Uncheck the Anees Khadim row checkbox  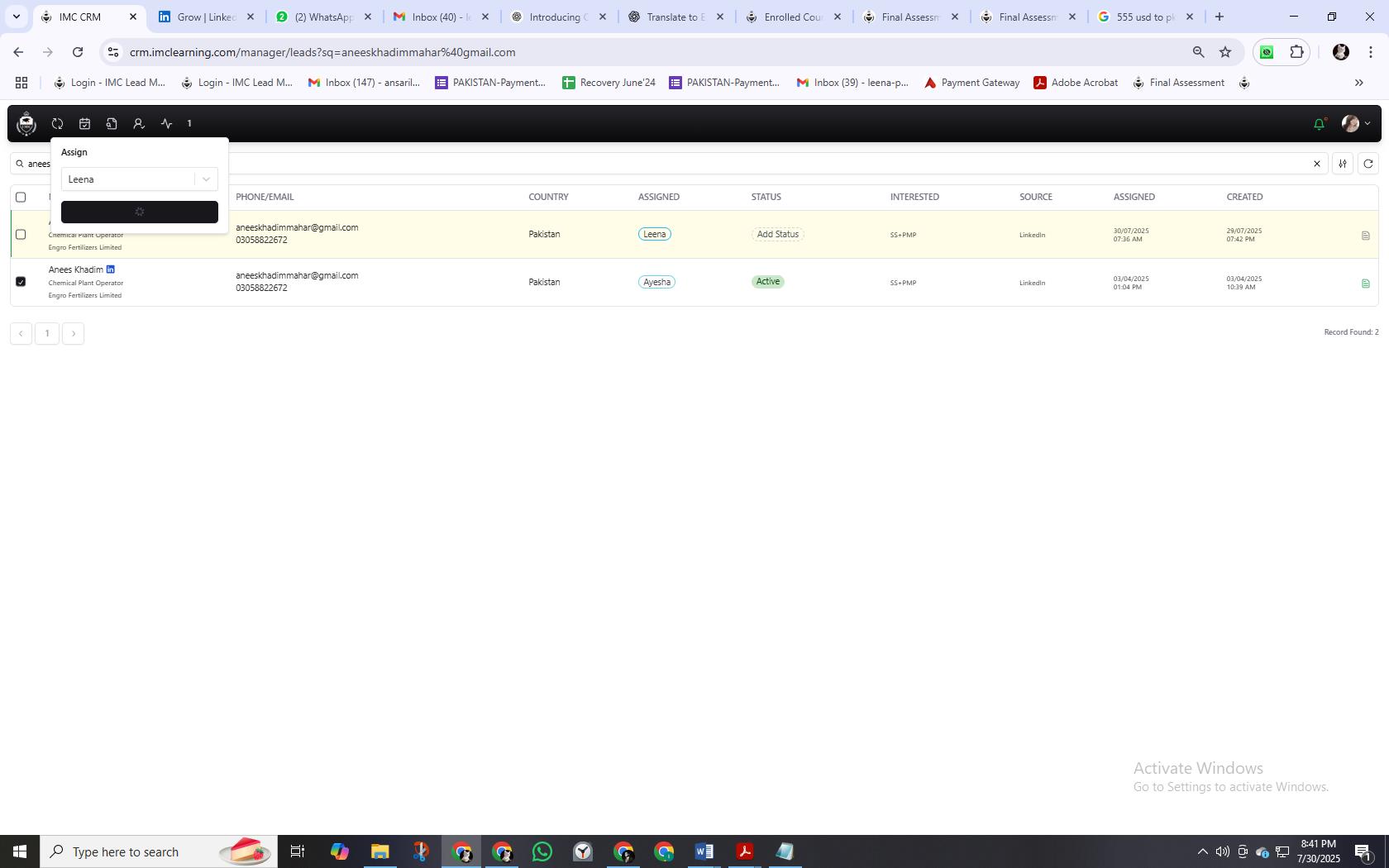pyautogui.click(x=21, y=282)
